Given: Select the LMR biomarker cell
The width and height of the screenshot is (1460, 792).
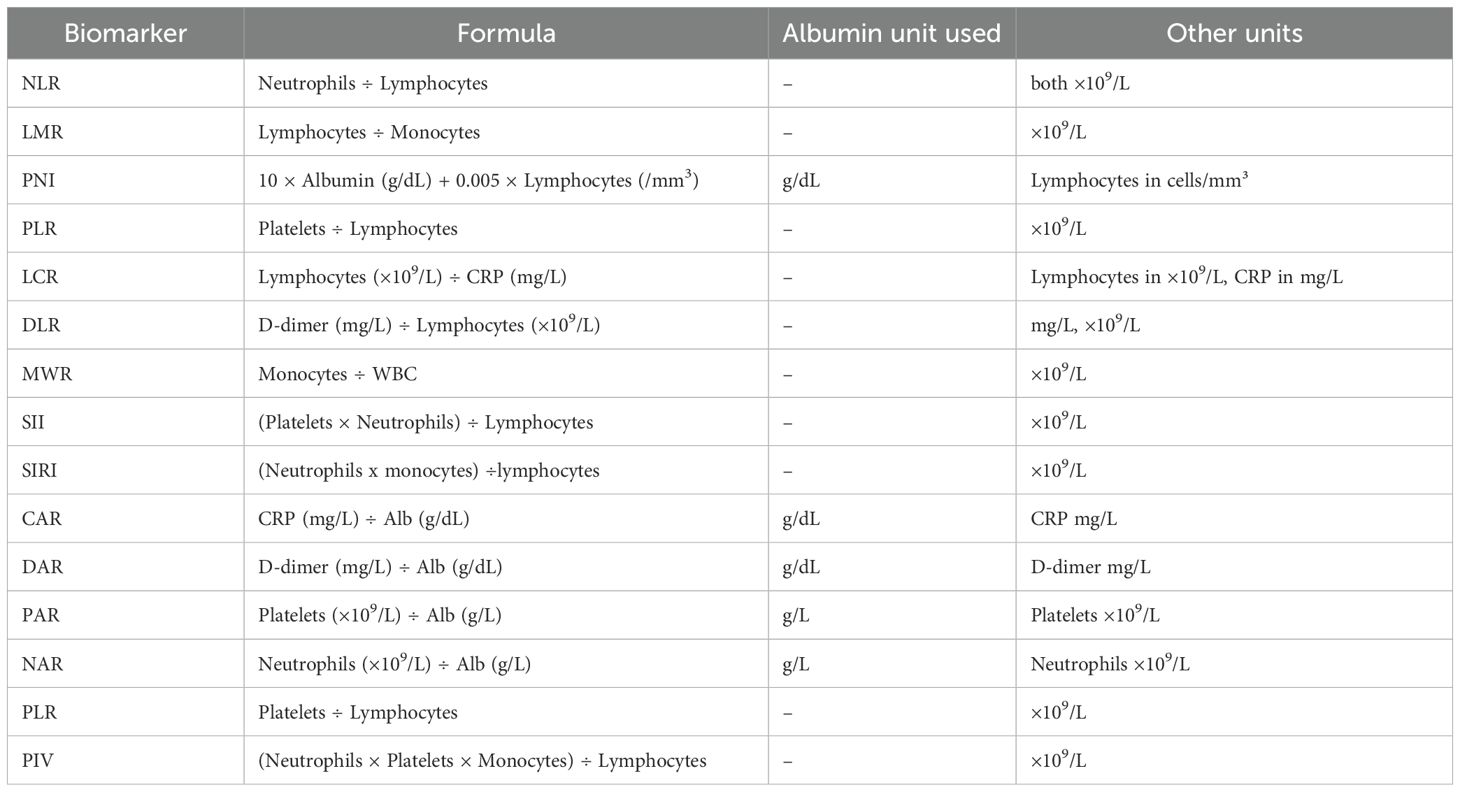Looking at the screenshot, I should pos(41,132).
